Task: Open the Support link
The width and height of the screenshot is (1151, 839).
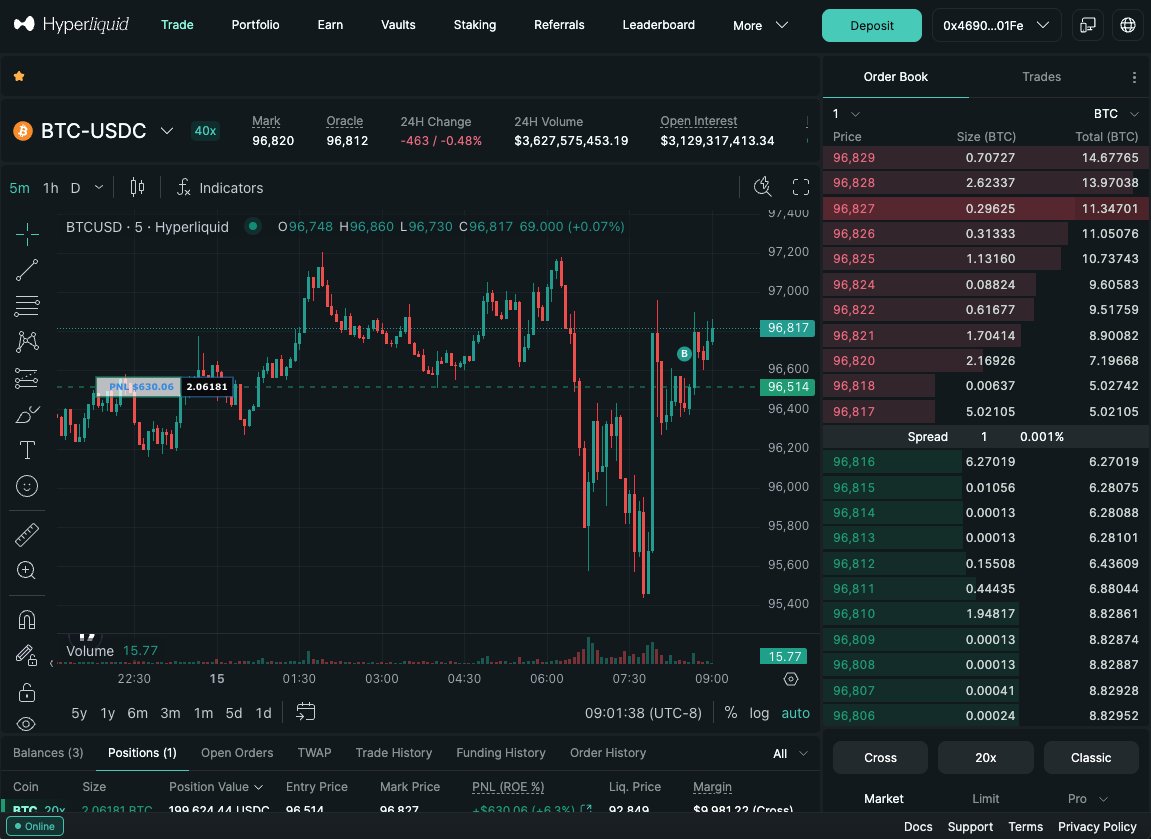Action: 970,827
